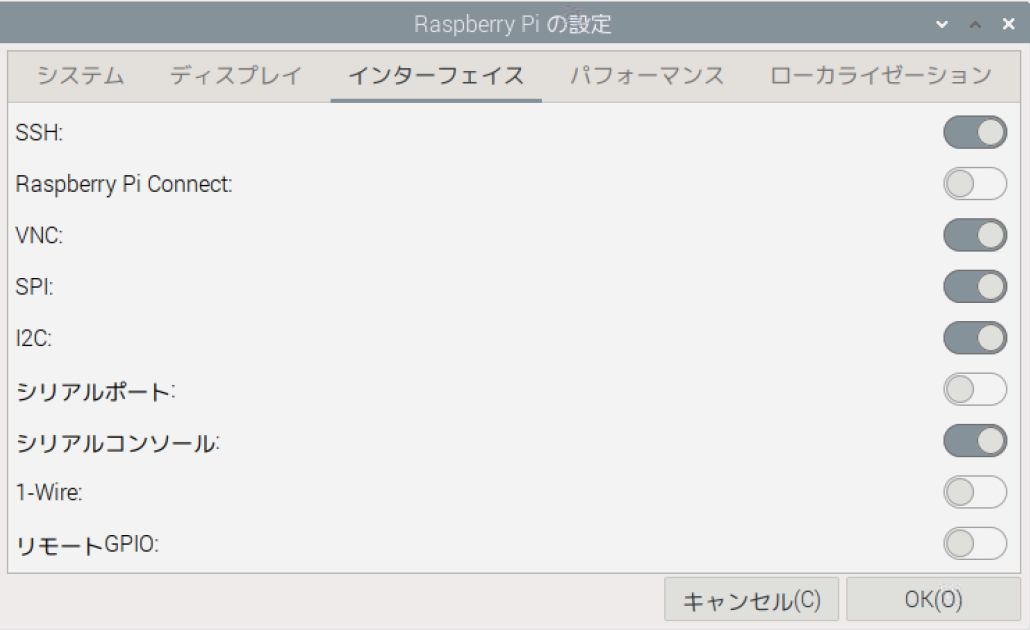Disable the SPI interface switch
The height and width of the screenshot is (630, 1030).
pyautogui.click(x=974, y=286)
